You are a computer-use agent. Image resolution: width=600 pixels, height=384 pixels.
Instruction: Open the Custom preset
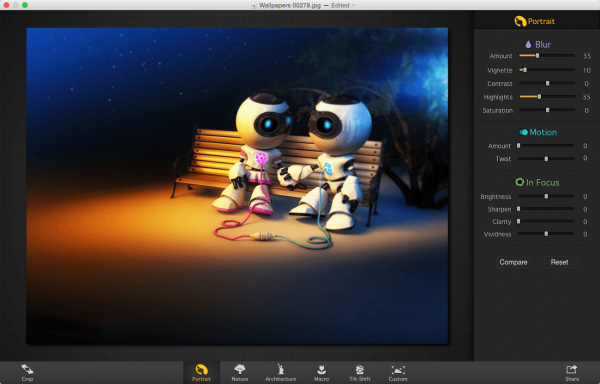pyautogui.click(x=398, y=373)
